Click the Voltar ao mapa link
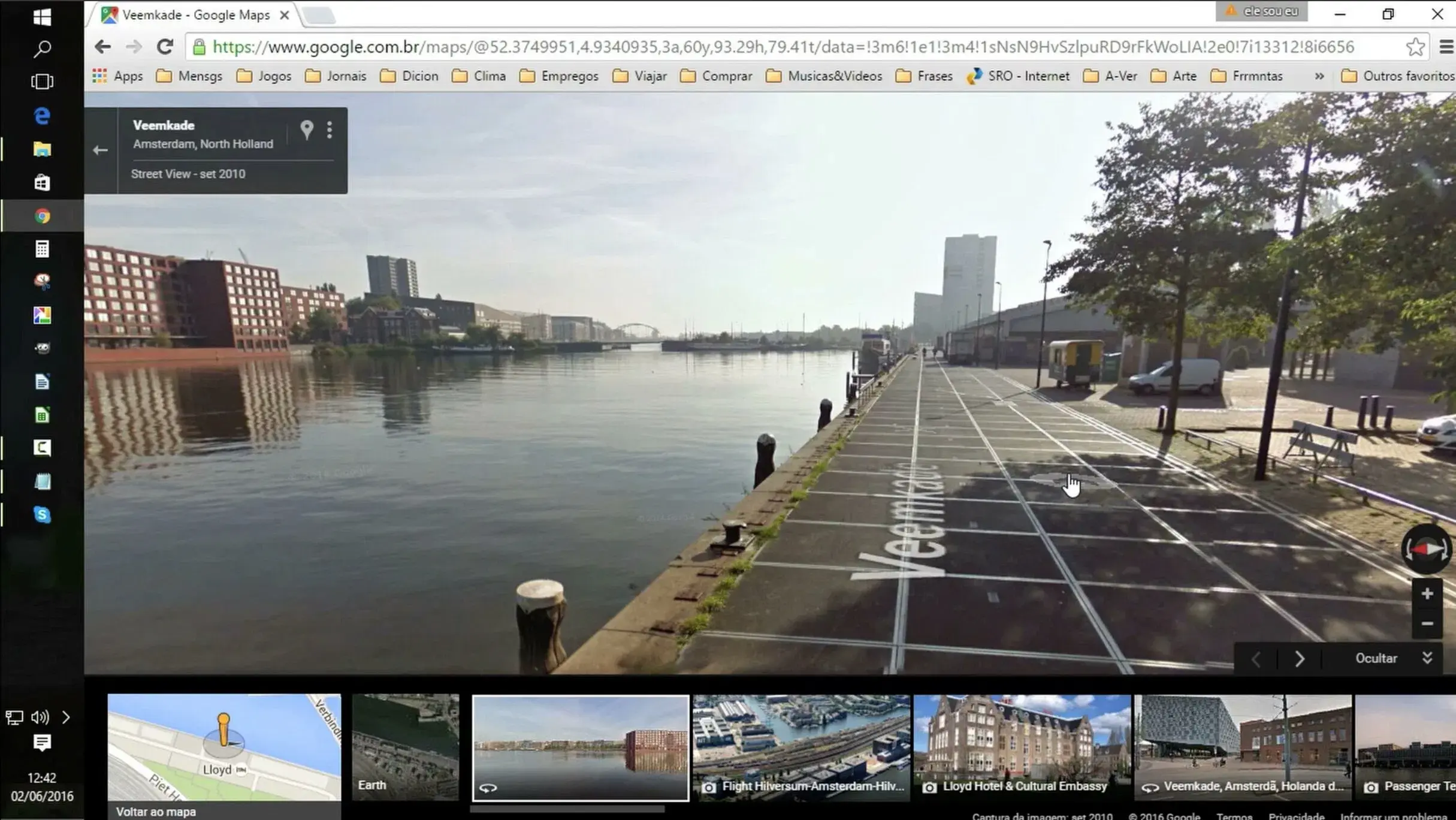 (155, 812)
